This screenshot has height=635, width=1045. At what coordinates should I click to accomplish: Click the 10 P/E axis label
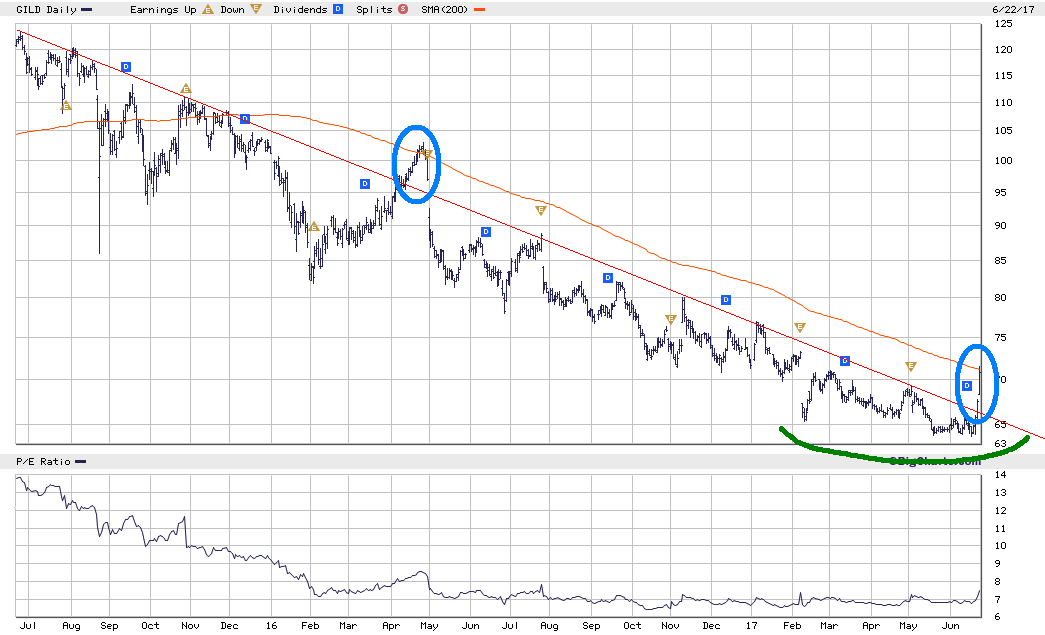pos(1000,546)
